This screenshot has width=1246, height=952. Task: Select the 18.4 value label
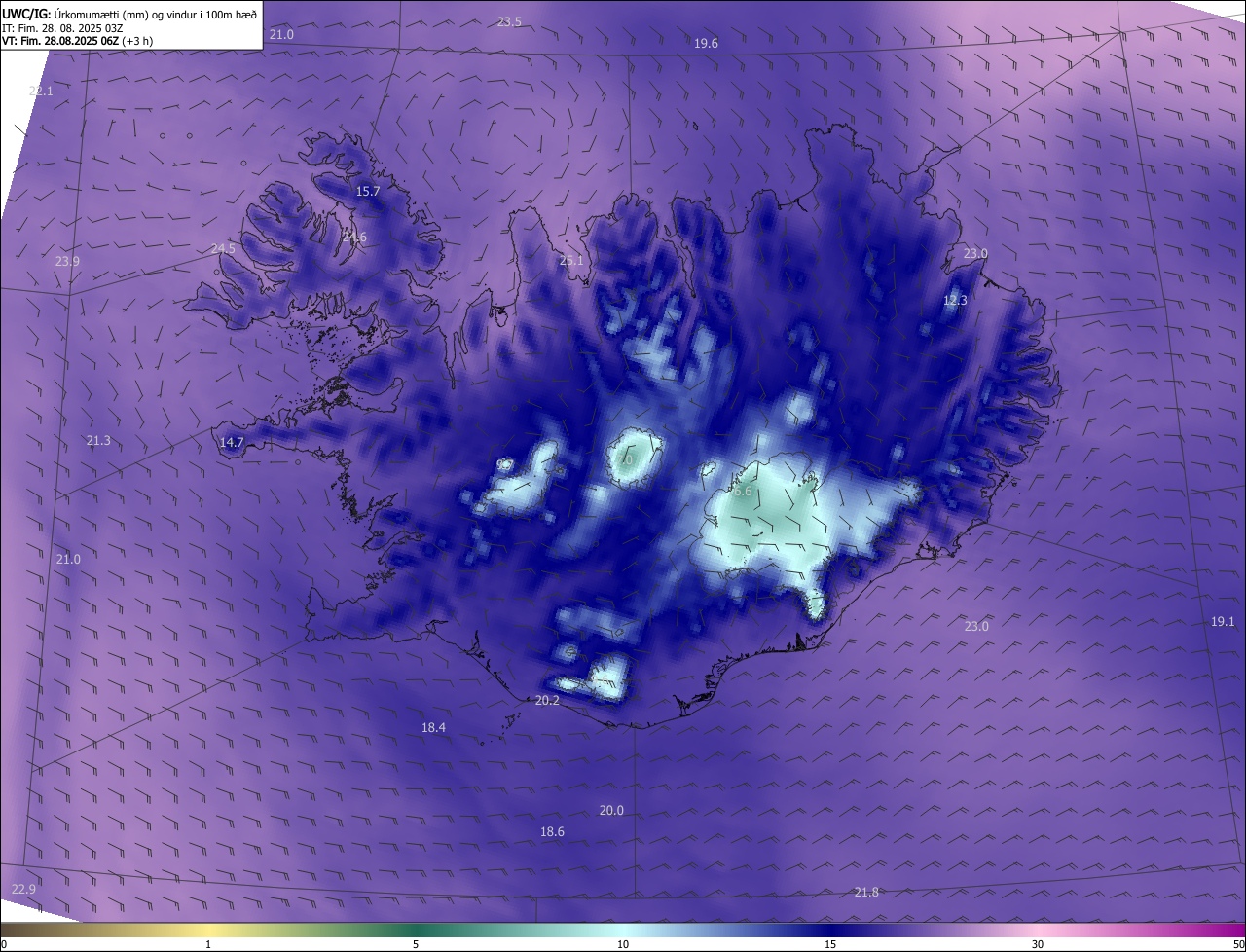pyautogui.click(x=433, y=727)
